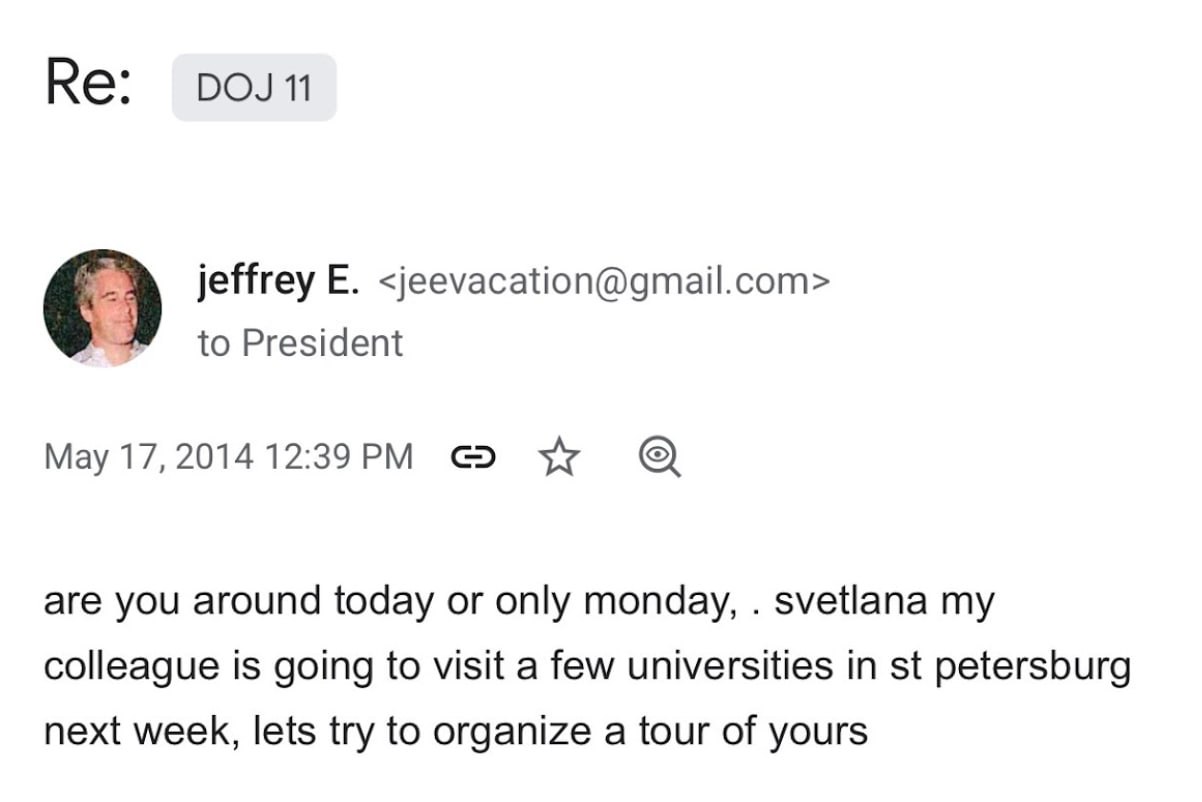The height and width of the screenshot is (802, 1202).
Task: Star this email message
Action: pos(559,458)
